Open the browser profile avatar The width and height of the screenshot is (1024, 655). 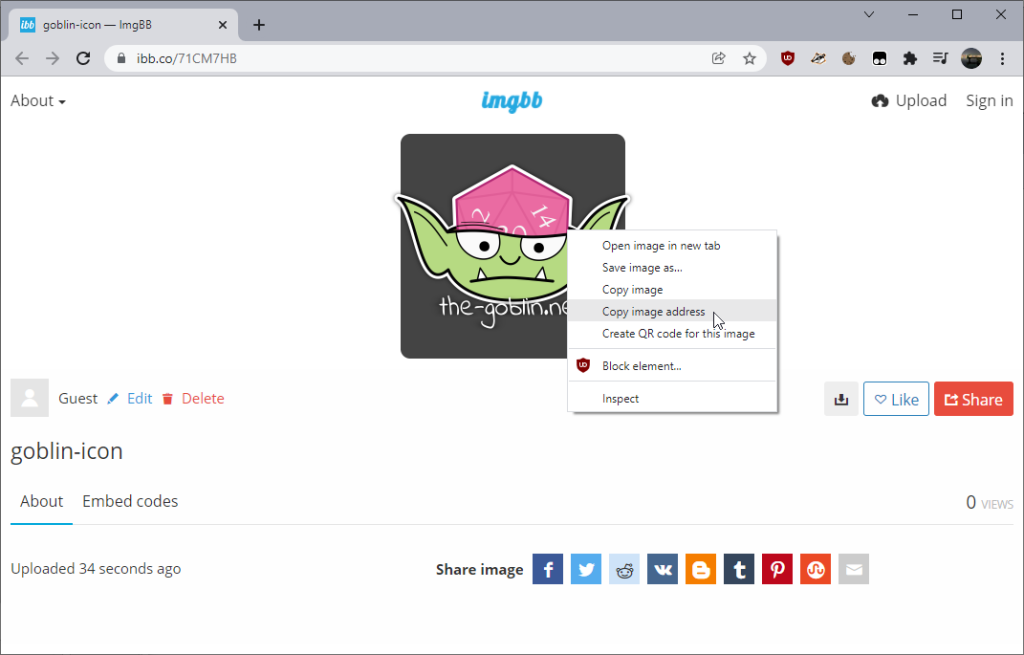pyautogui.click(x=971, y=58)
